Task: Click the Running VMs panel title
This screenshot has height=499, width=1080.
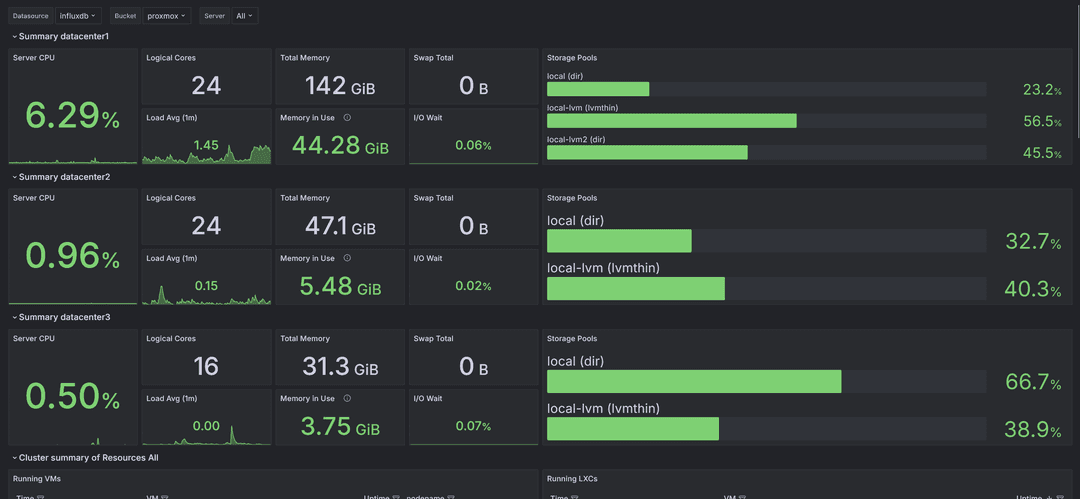Action: point(34,479)
